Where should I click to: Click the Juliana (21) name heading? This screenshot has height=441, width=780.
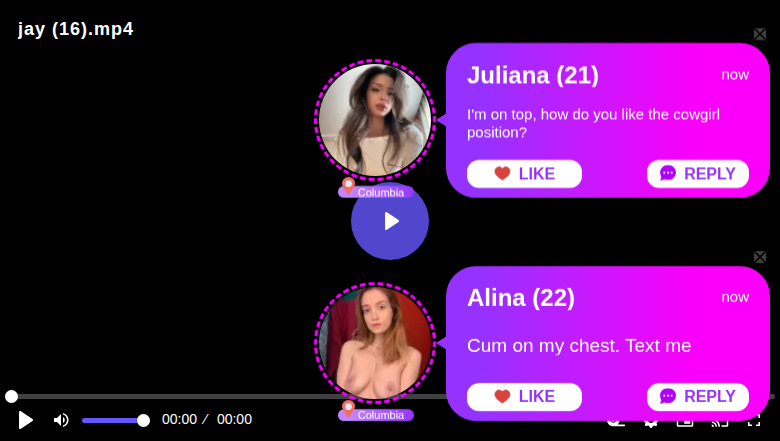click(533, 75)
